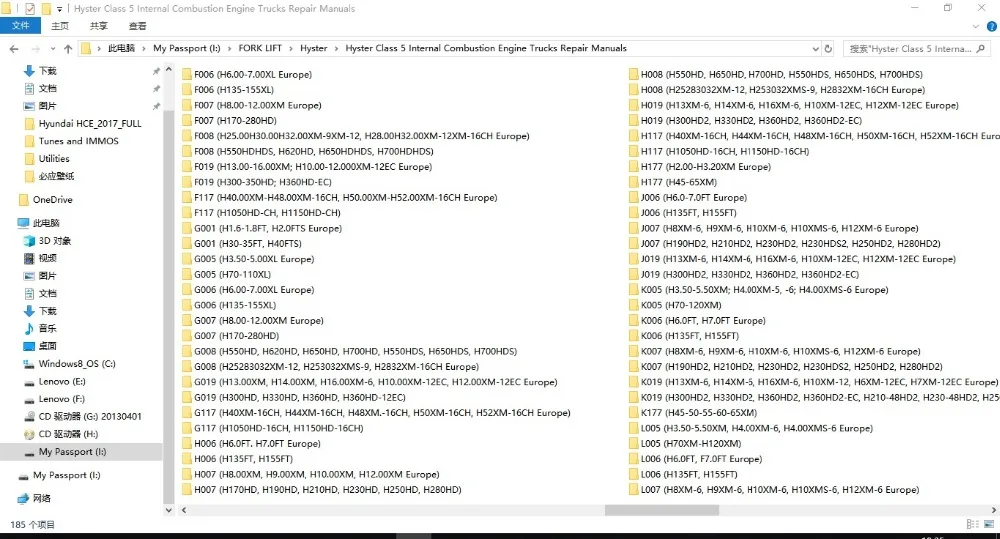Open the 查看 ribbon tab
Screen dimensions: 1000x539
137,26
